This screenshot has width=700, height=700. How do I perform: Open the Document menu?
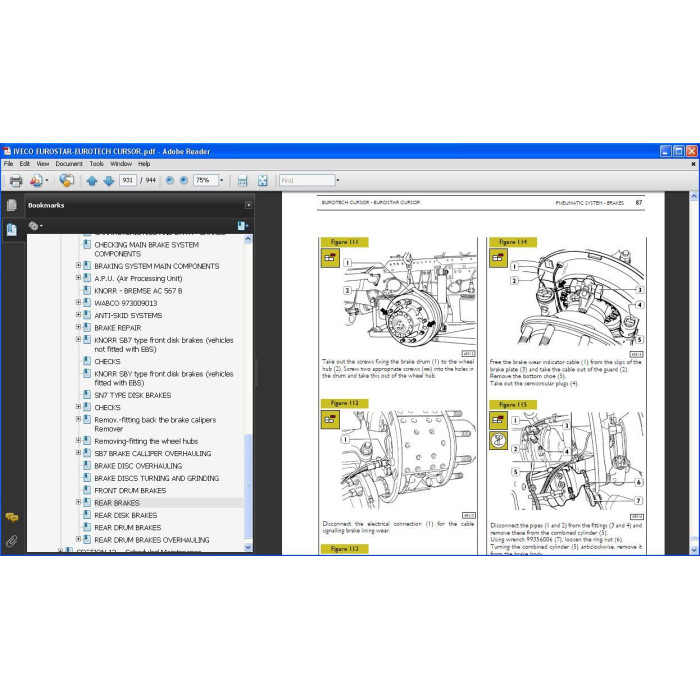pyautogui.click(x=69, y=164)
